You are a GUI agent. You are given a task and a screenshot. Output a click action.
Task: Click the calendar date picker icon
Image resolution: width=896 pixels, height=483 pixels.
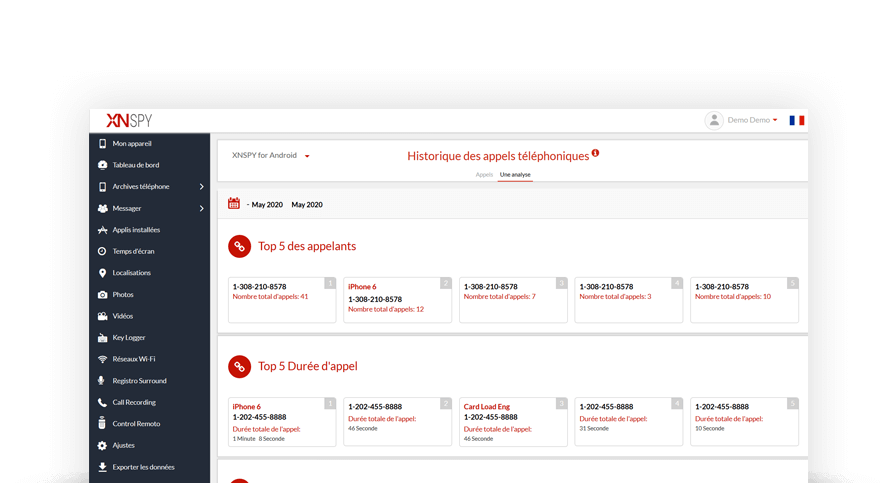(x=234, y=203)
